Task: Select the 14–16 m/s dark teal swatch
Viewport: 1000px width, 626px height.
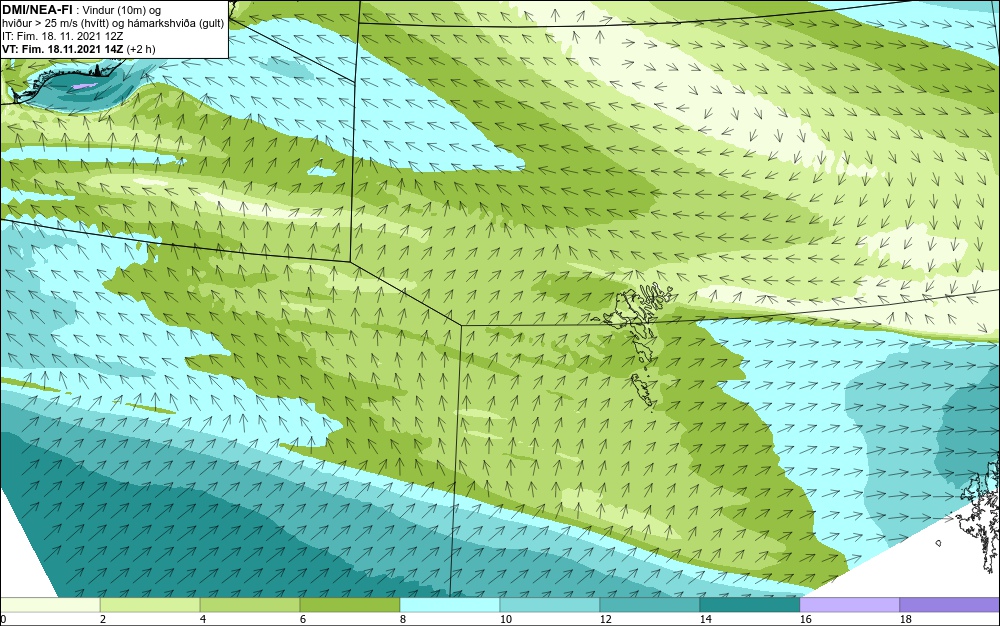Action: (x=750, y=604)
